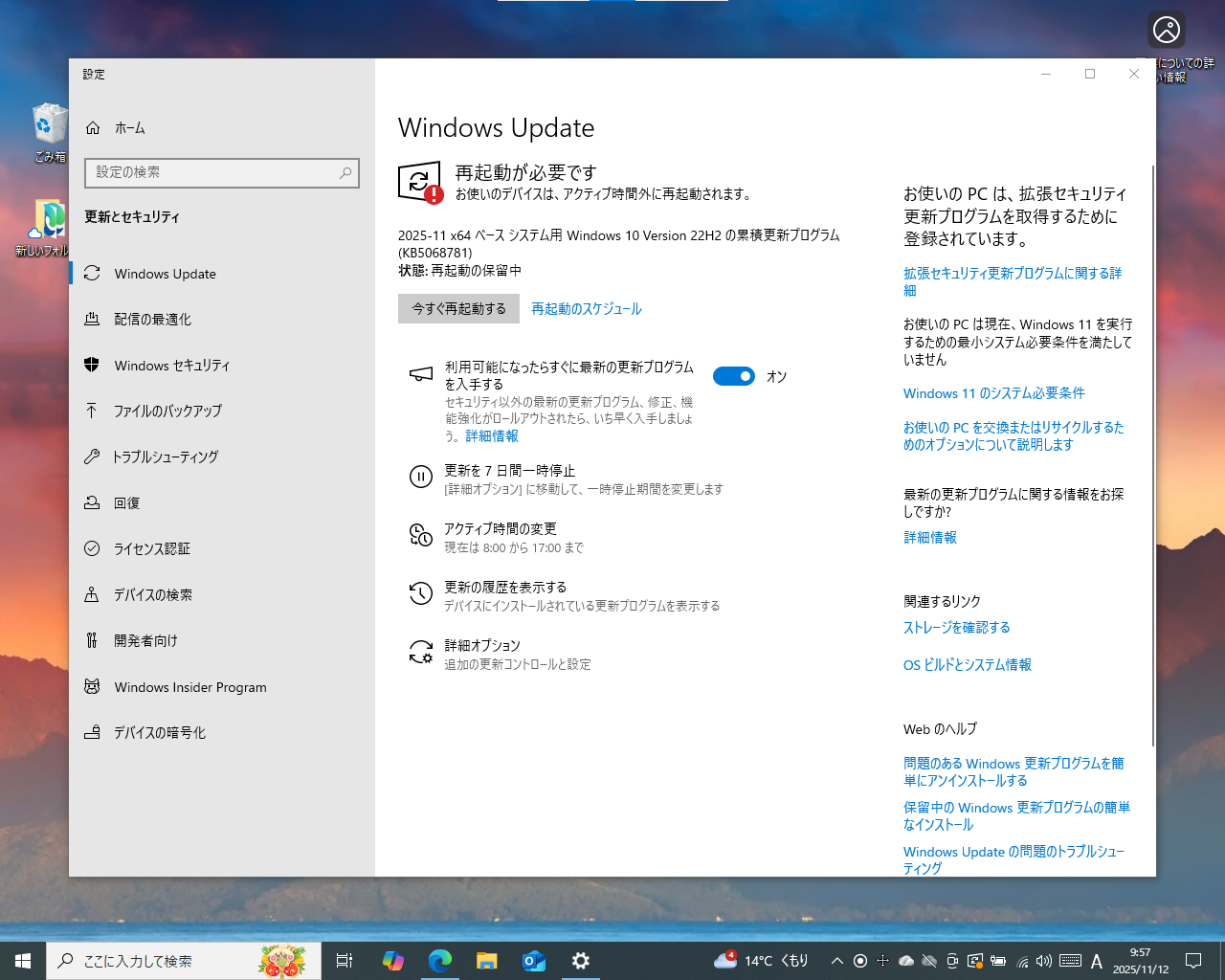Expand hidden icons in the system tray

tap(835, 960)
